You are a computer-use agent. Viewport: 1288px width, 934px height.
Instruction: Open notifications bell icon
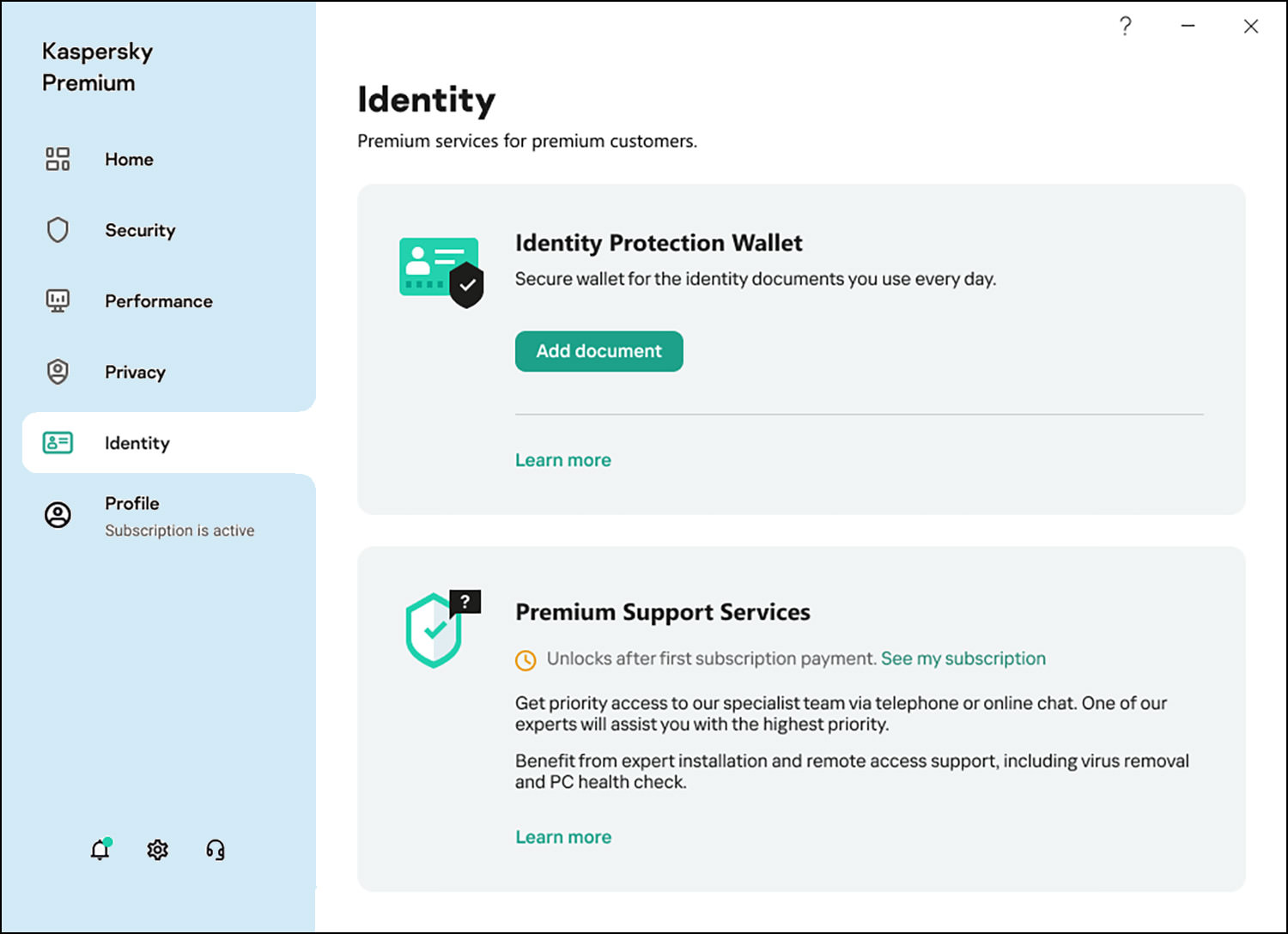pyautogui.click(x=100, y=850)
